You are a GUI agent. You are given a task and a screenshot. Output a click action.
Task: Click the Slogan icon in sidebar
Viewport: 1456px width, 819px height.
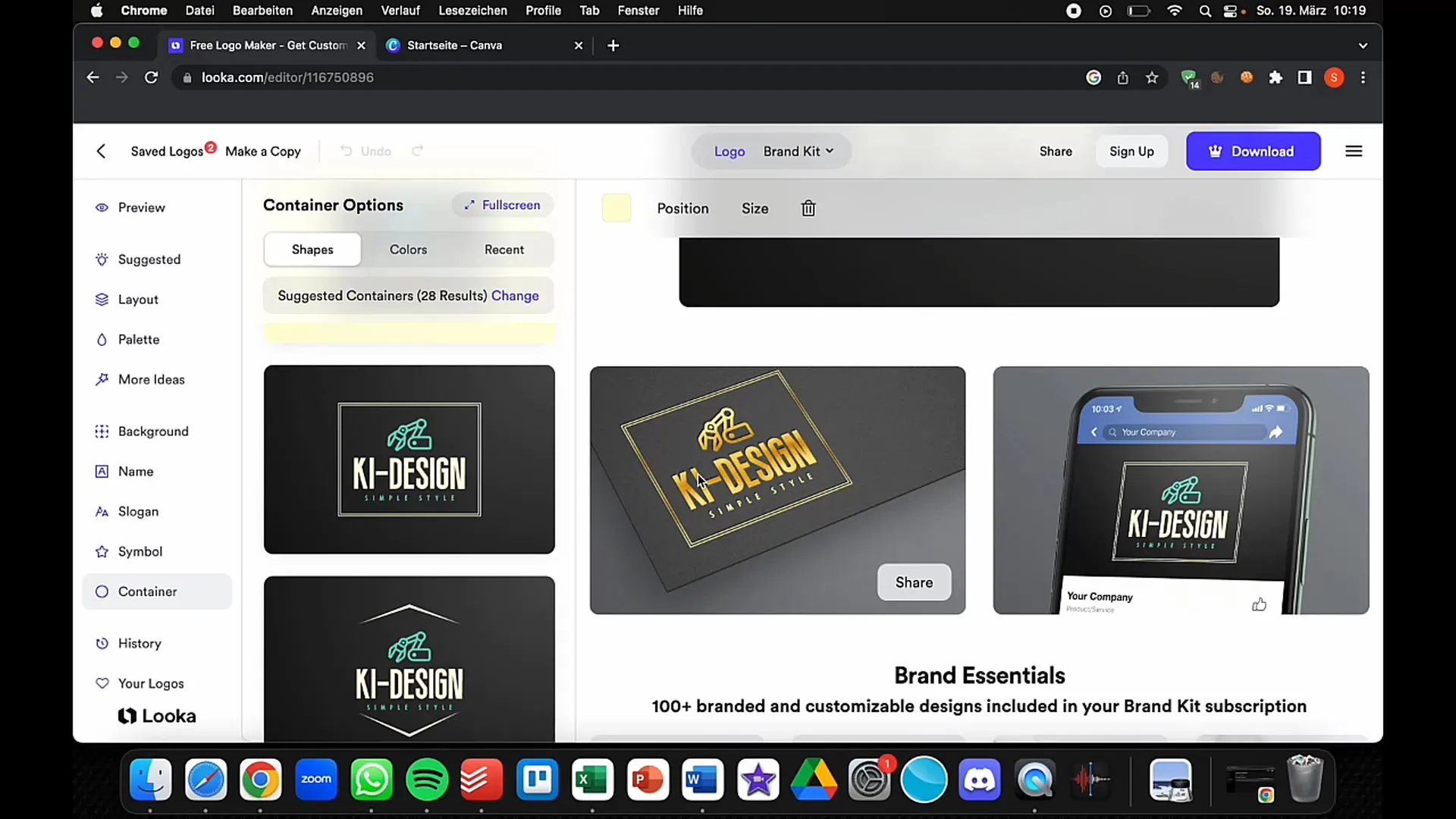(x=102, y=512)
